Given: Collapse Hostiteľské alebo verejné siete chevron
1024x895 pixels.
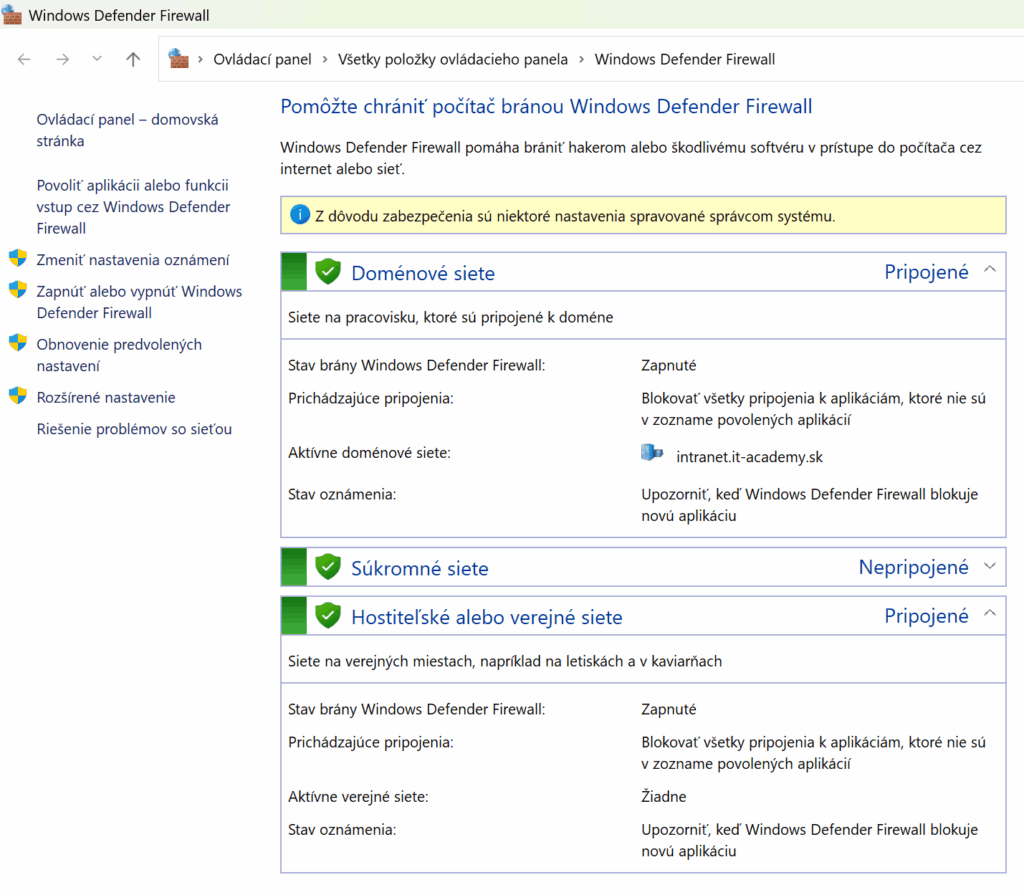Looking at the screenshot, I should tap(990, 613).
